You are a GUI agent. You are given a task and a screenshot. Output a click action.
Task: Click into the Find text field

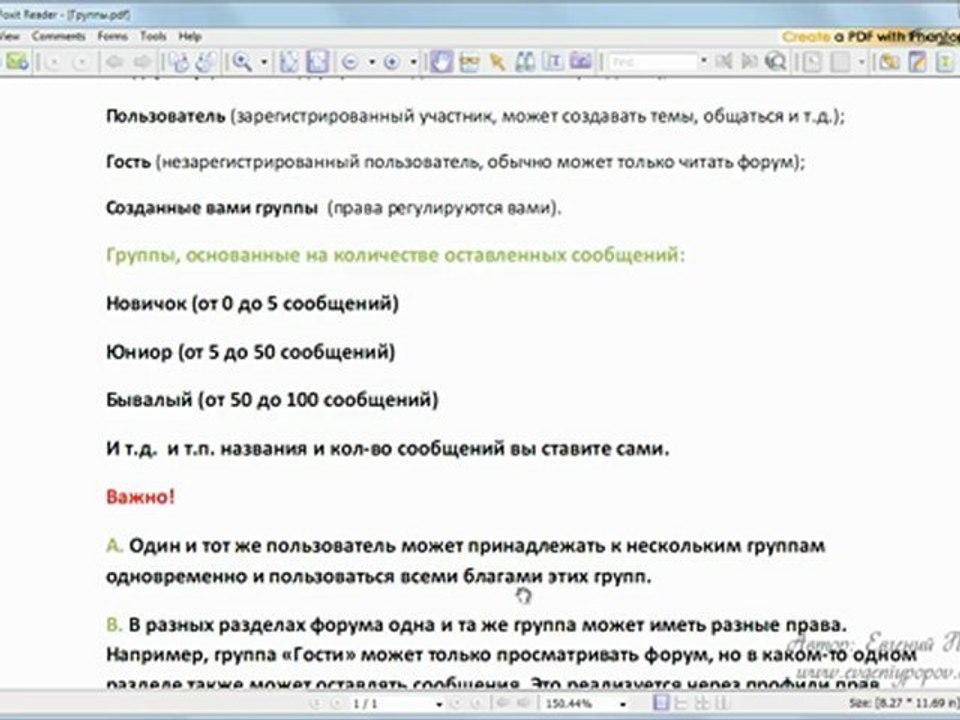click(x=653, y=62)
